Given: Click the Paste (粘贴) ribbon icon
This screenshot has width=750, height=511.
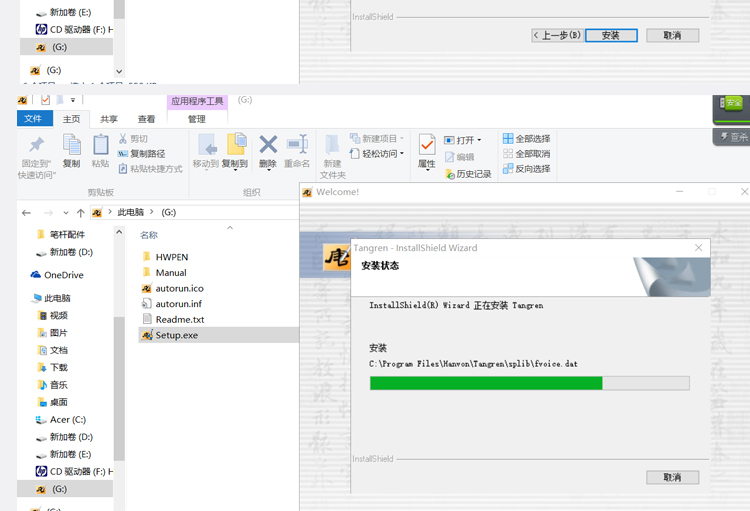Looking at the screenshot, I should pos(101,146).
